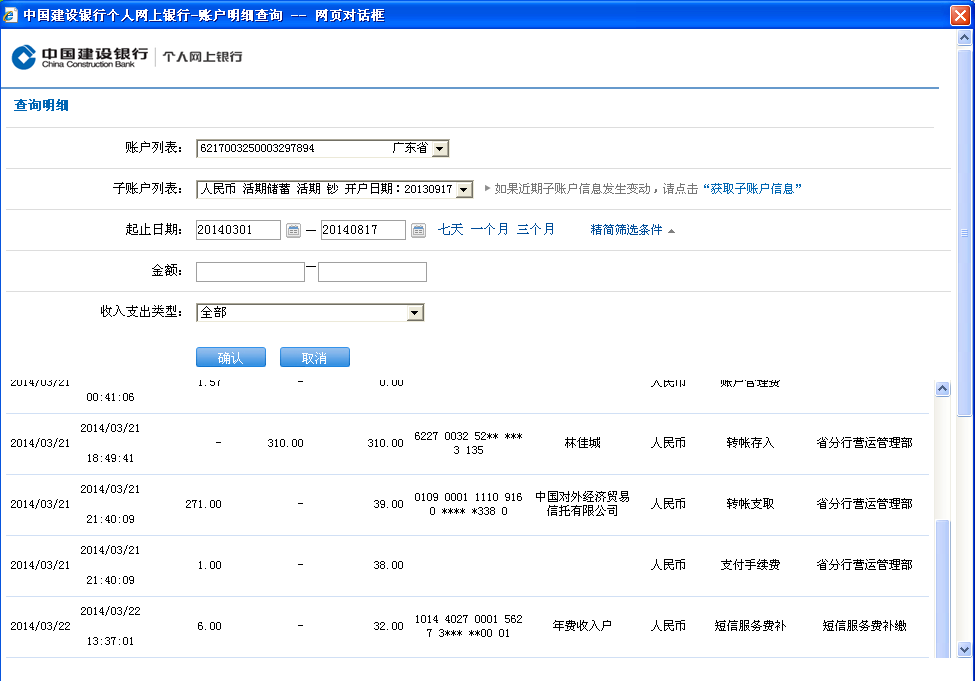Click the browser icon in the title bar
The width and height of the screenshot is (975, 681).
11,15
